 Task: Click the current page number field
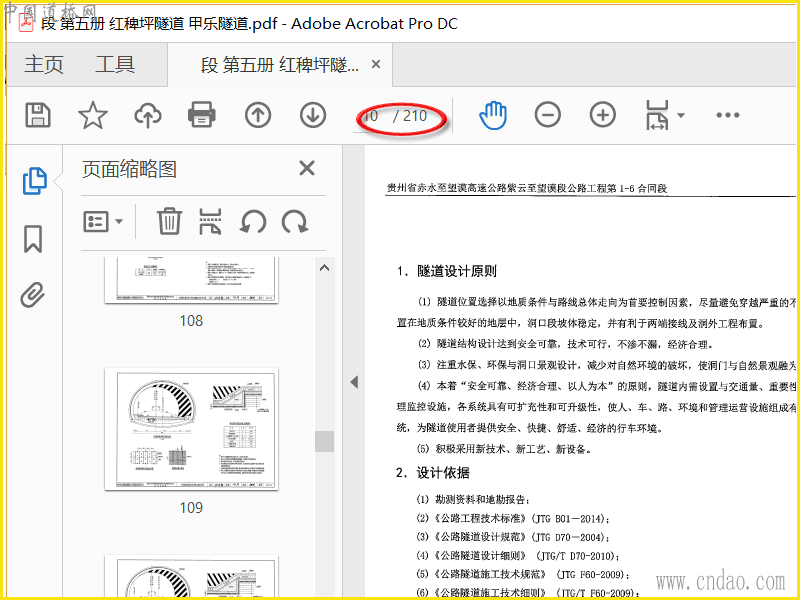371,116
